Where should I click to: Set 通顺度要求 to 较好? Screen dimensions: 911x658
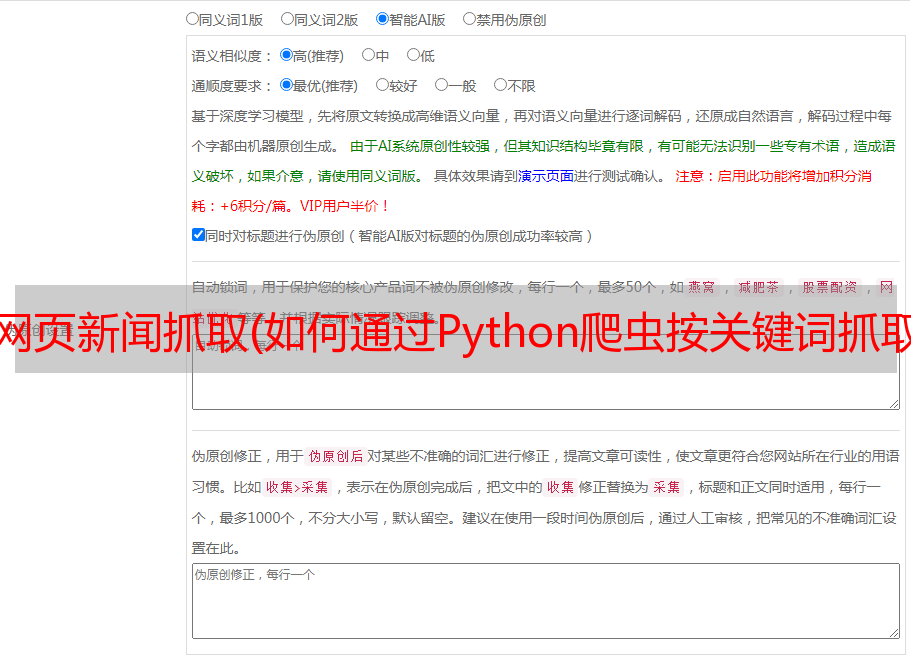pos(382,85)
